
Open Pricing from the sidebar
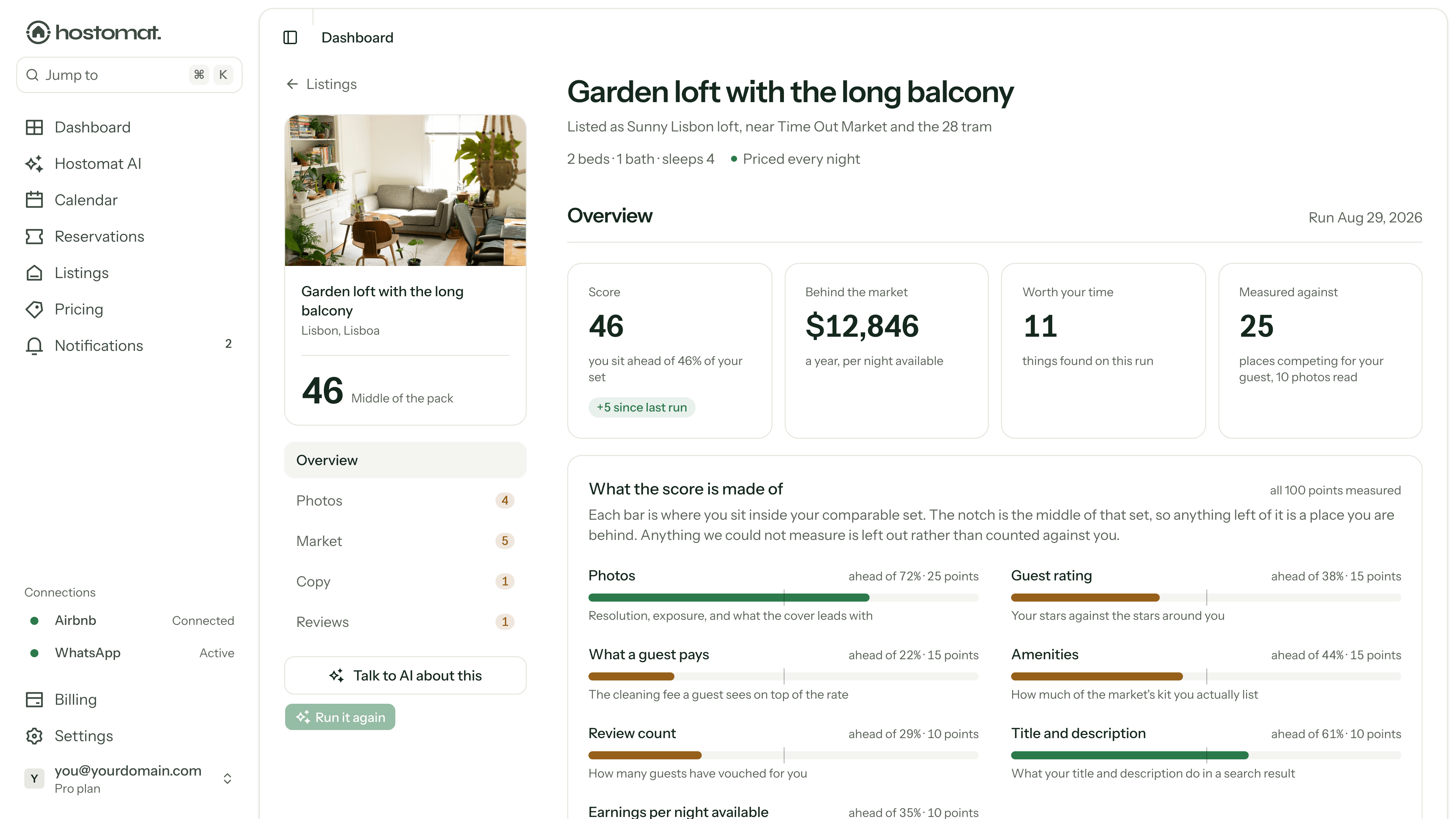[129, 309]
